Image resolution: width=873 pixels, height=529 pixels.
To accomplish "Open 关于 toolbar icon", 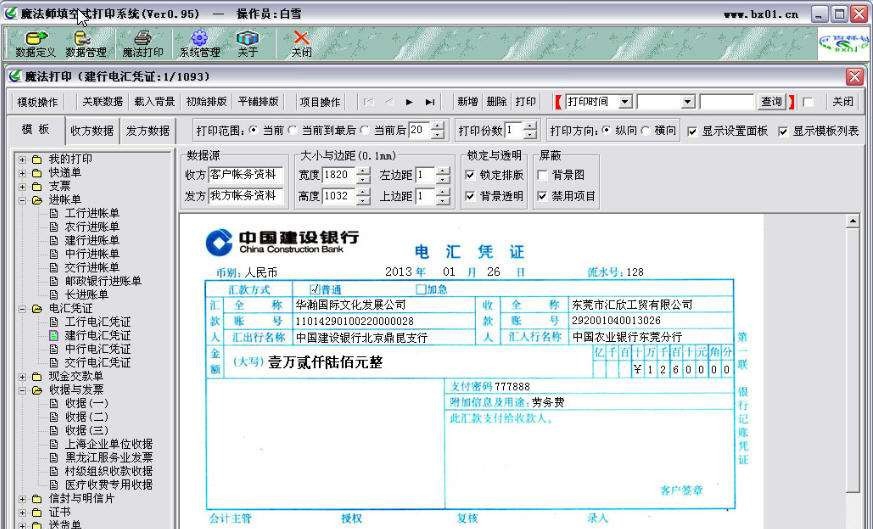I will pos(247,44).
